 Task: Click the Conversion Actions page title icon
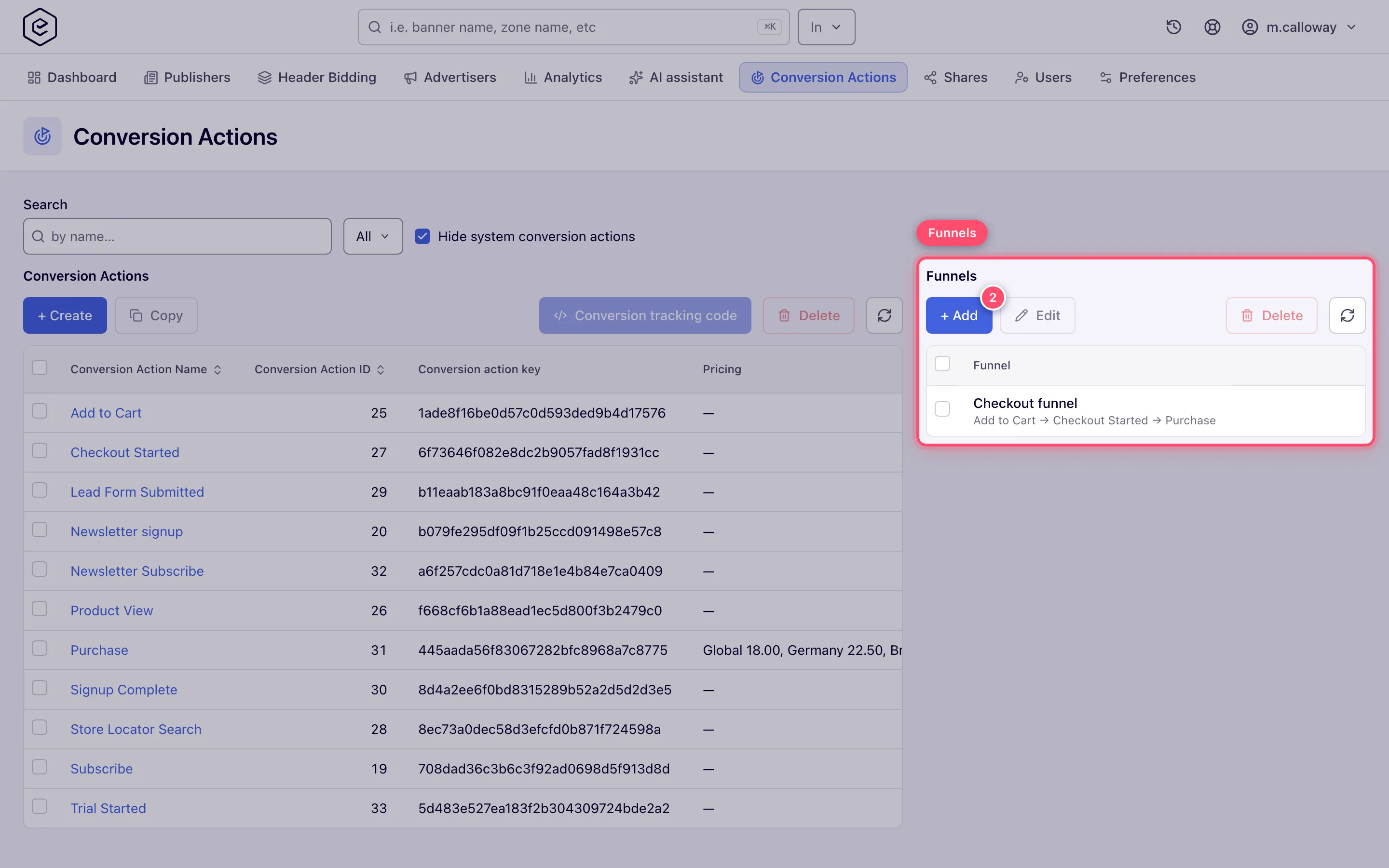(42, 136)
